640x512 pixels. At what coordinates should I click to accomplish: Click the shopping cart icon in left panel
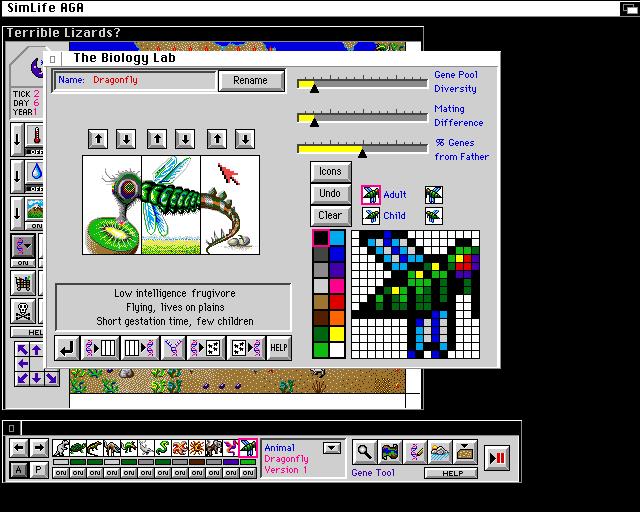[x=23, y=283]
